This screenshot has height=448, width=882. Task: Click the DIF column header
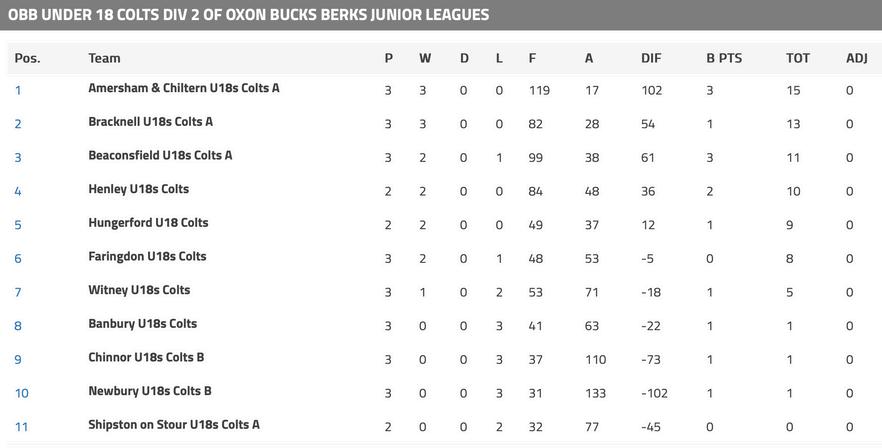[651, 58]
